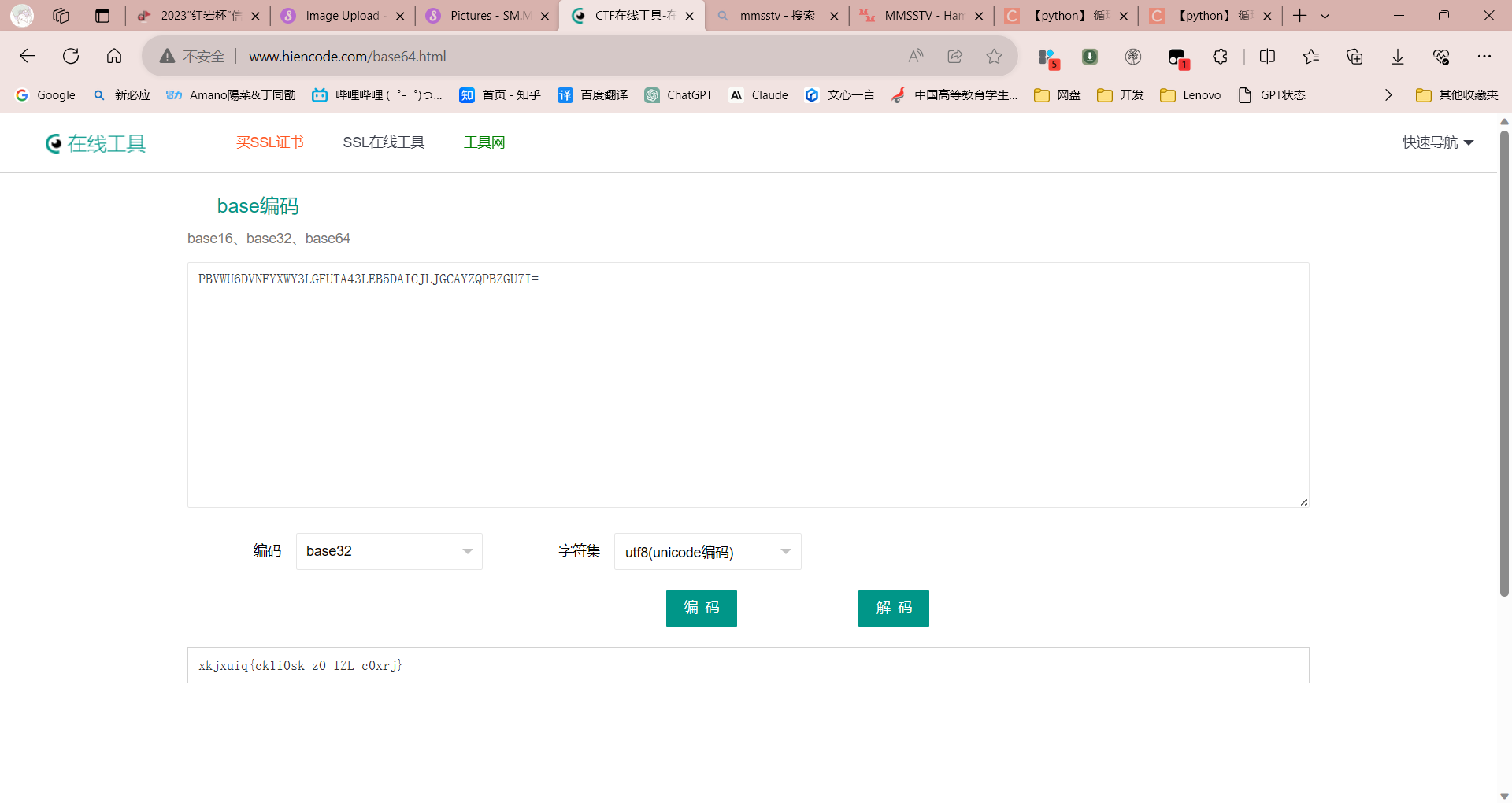1512x803 pixels.
Task: Open the ChatGPT bookmark
Action: click(679, 94)
